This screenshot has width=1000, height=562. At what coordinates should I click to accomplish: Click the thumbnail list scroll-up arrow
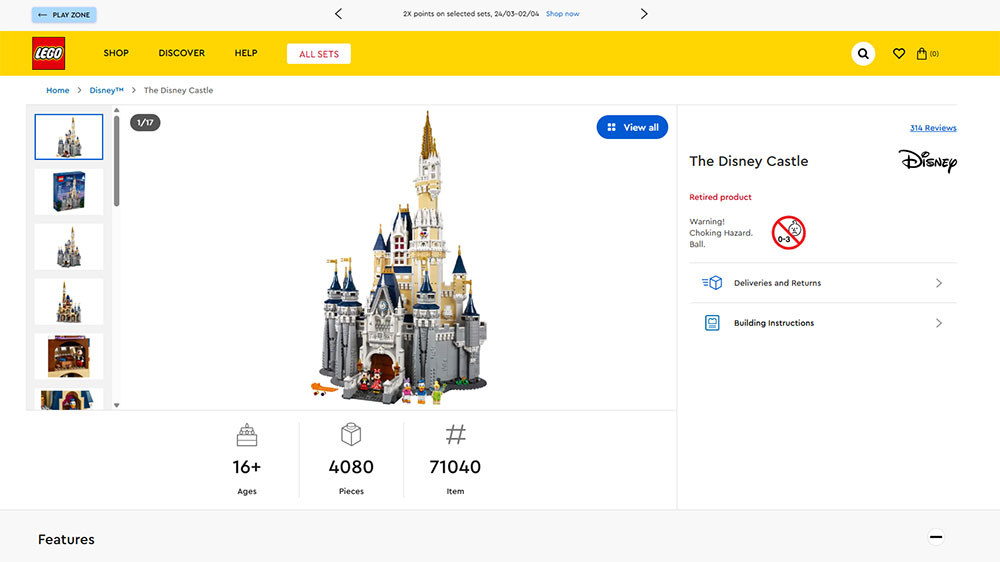point(116,110)
